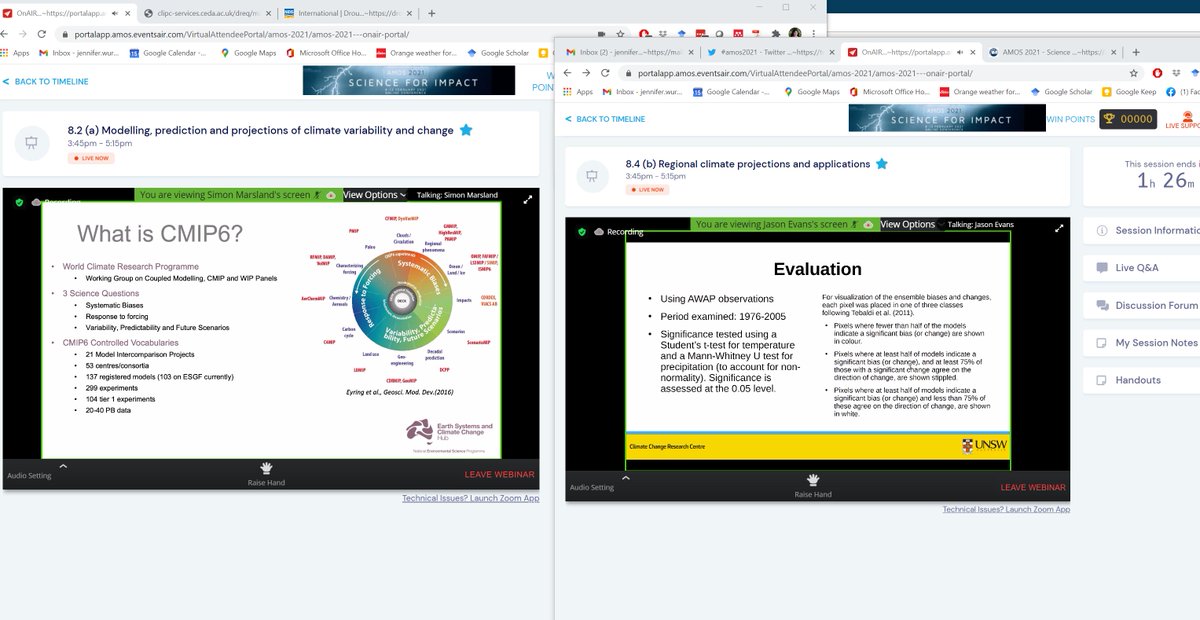The width and height of the screenshot is (1200, 620).
Task: Favorite session 8.4 (b) with the star
Action: coord(881,164)
